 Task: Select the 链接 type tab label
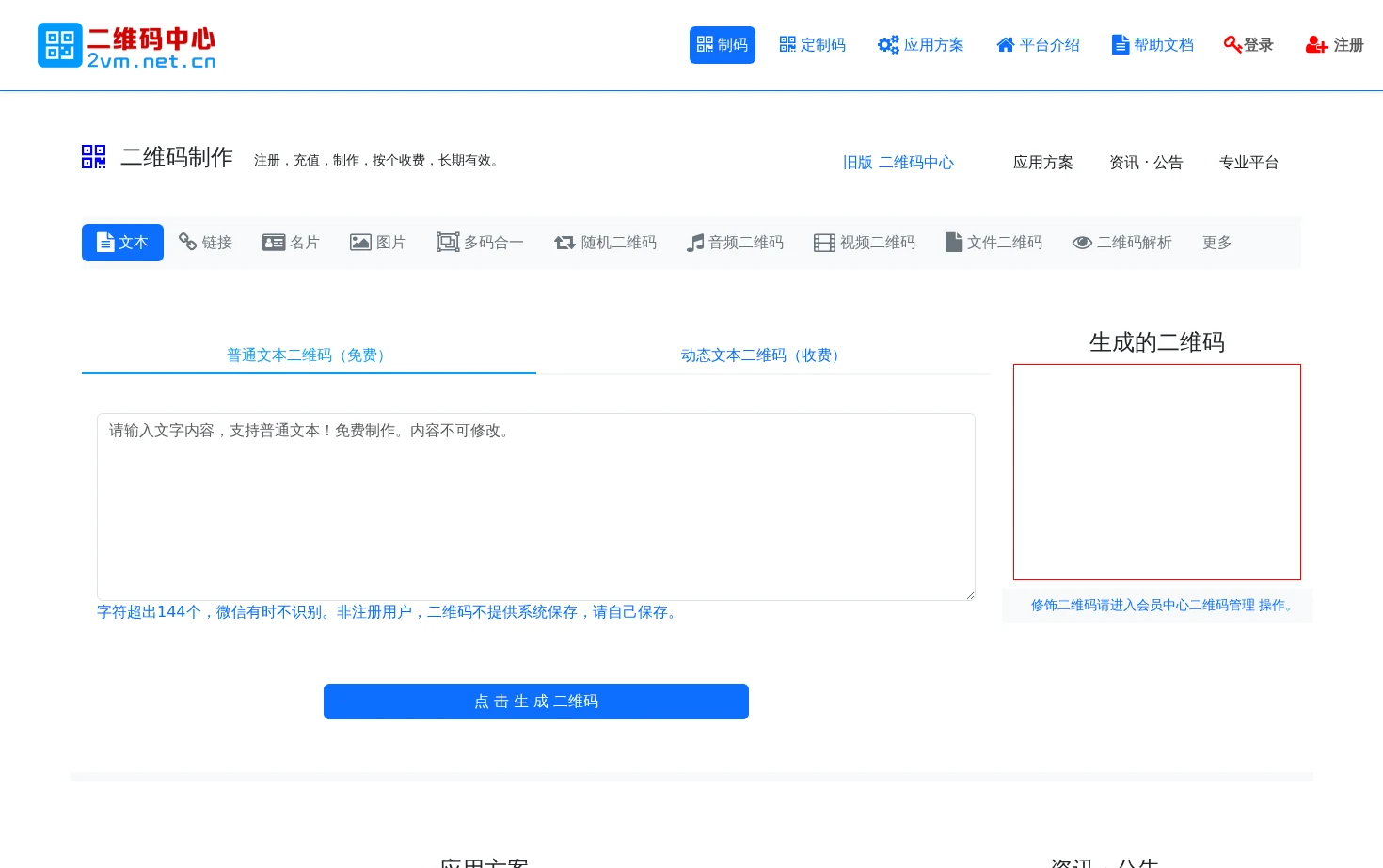[x=217, y=243]
